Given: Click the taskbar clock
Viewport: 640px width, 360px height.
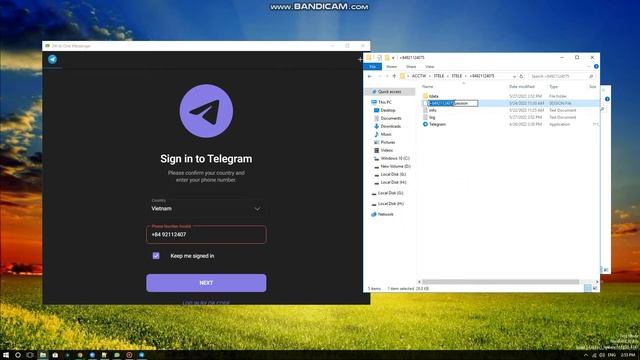Looking at the screenshot, I should 627,355.
